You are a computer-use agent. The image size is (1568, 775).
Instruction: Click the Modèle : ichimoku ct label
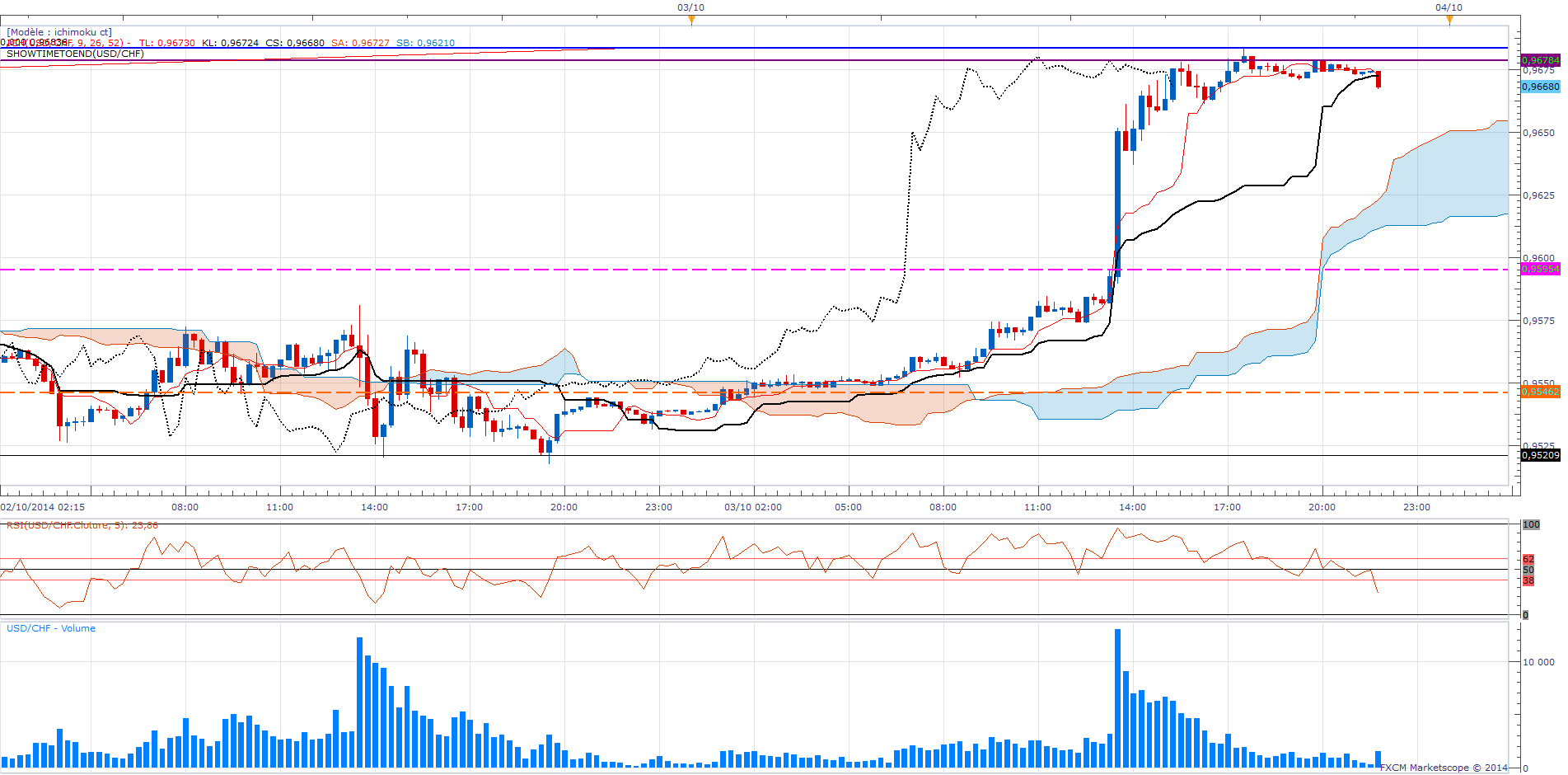[x=59, y=32]
